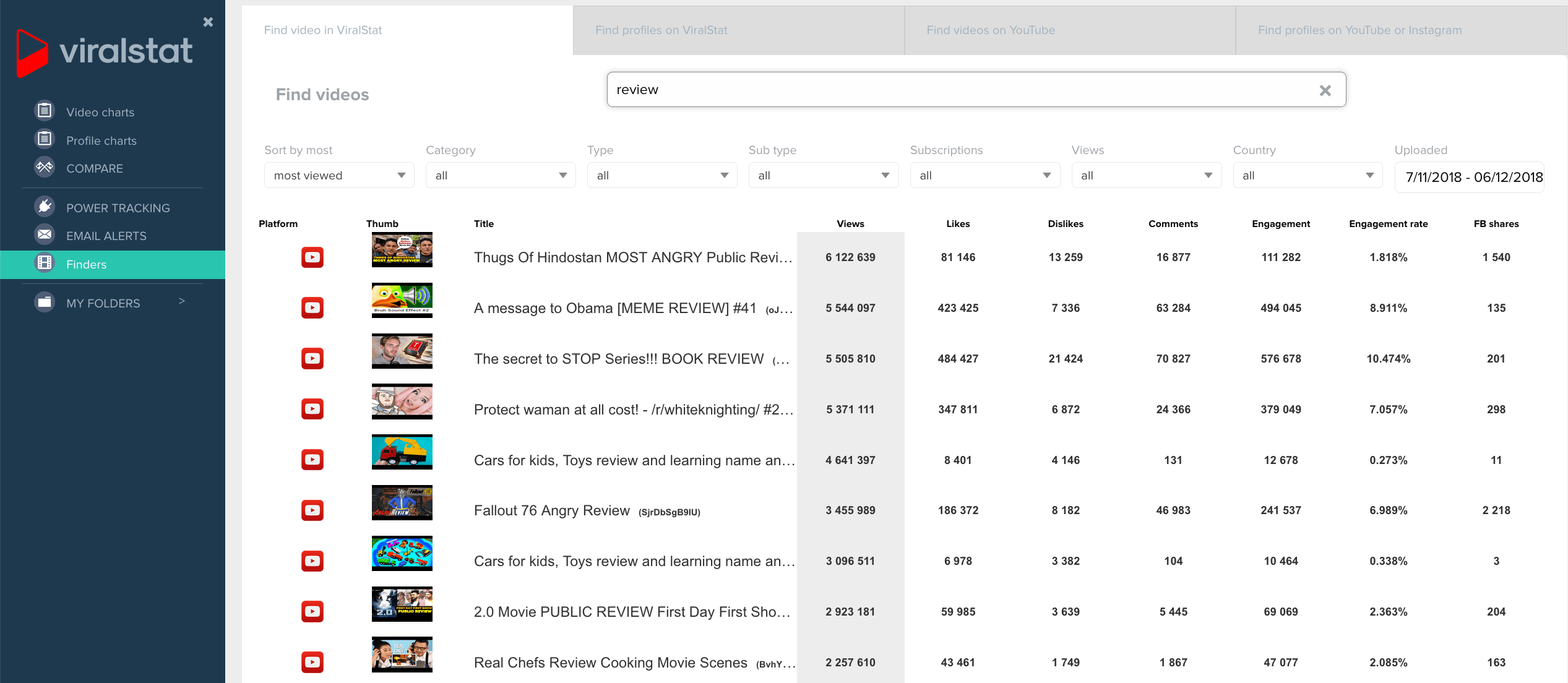Open the Subscriptions filter

click(984, 175)
